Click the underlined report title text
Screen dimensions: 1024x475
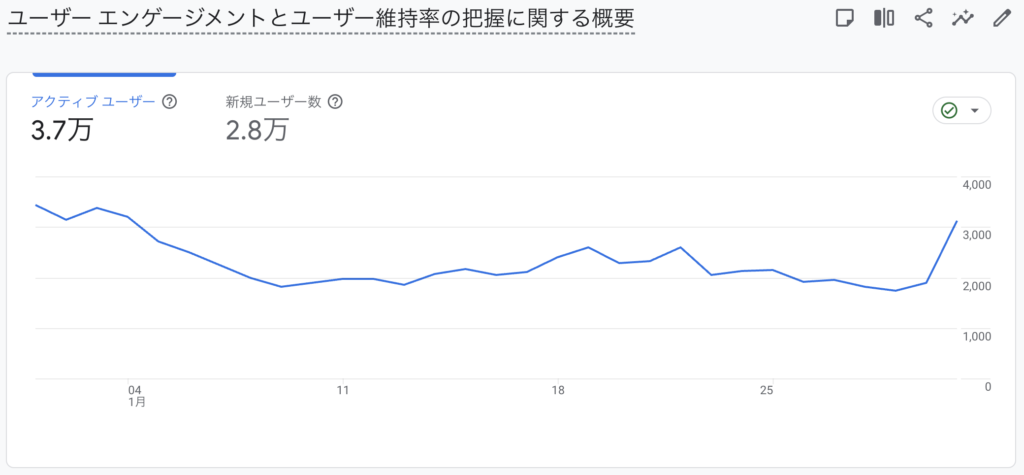tap(320, 20)
